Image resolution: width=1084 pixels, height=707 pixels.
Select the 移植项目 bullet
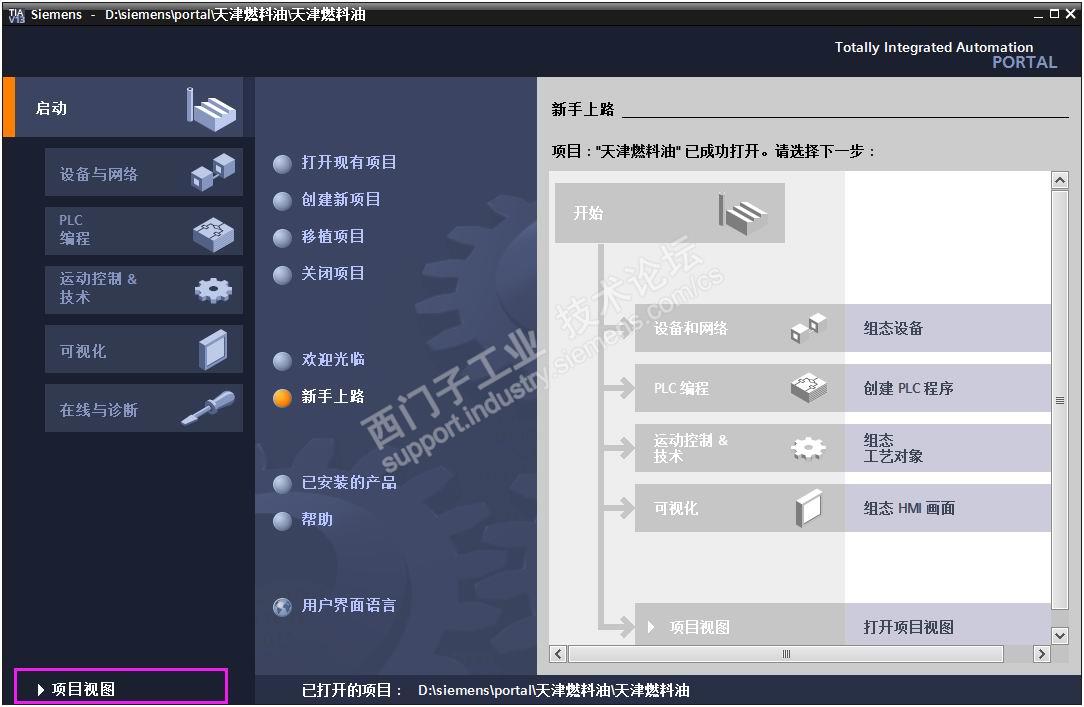pos(282,238)
